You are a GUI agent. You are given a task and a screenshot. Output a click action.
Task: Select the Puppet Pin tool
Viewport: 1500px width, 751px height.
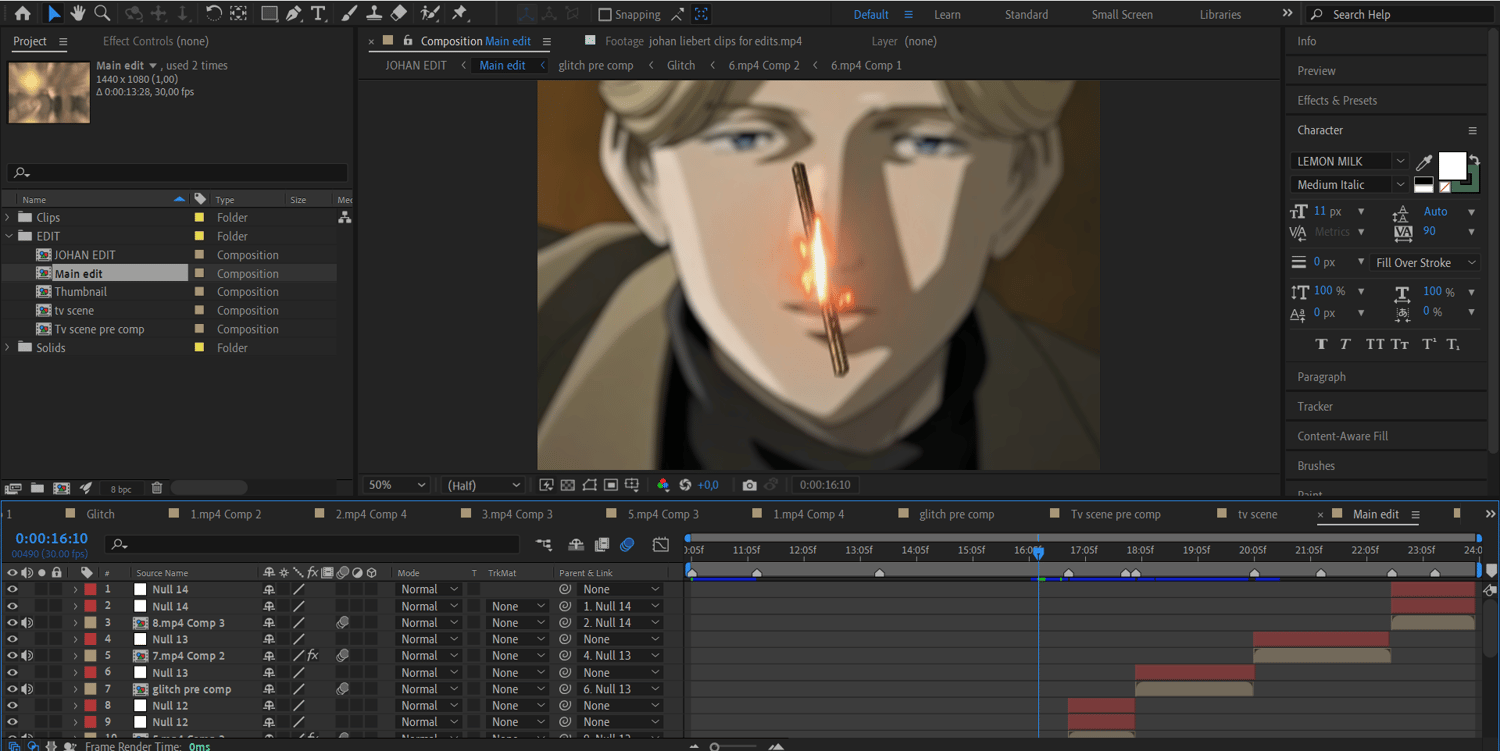459,14
